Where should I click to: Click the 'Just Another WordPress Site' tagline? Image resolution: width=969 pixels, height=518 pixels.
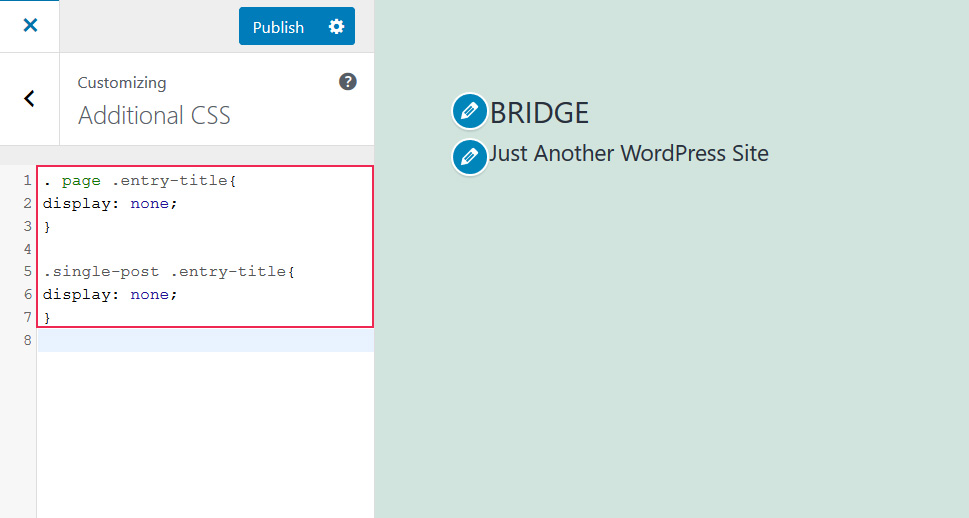(x=628, y=154)
